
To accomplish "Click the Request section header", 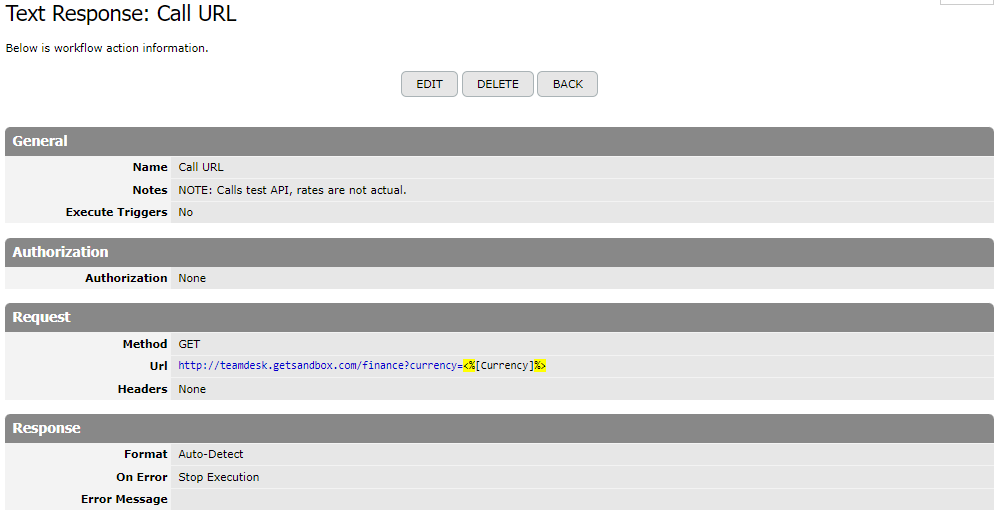I will tap(42, 317).
